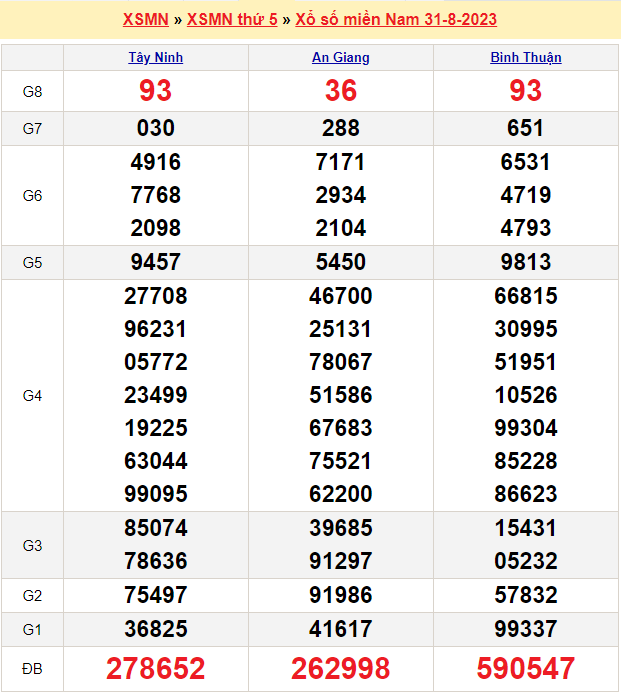Select Bình Thuận G3 number 15431

click(525, 528)
